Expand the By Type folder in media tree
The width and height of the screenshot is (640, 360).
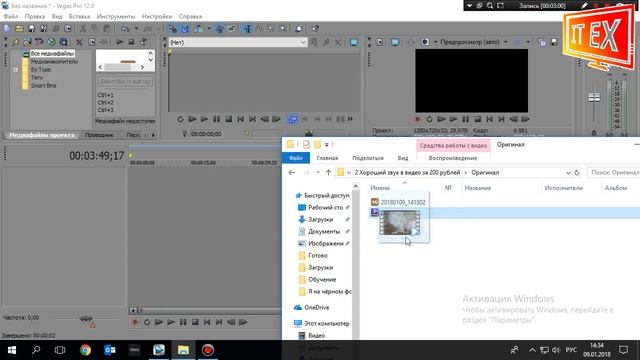[16, 70]
